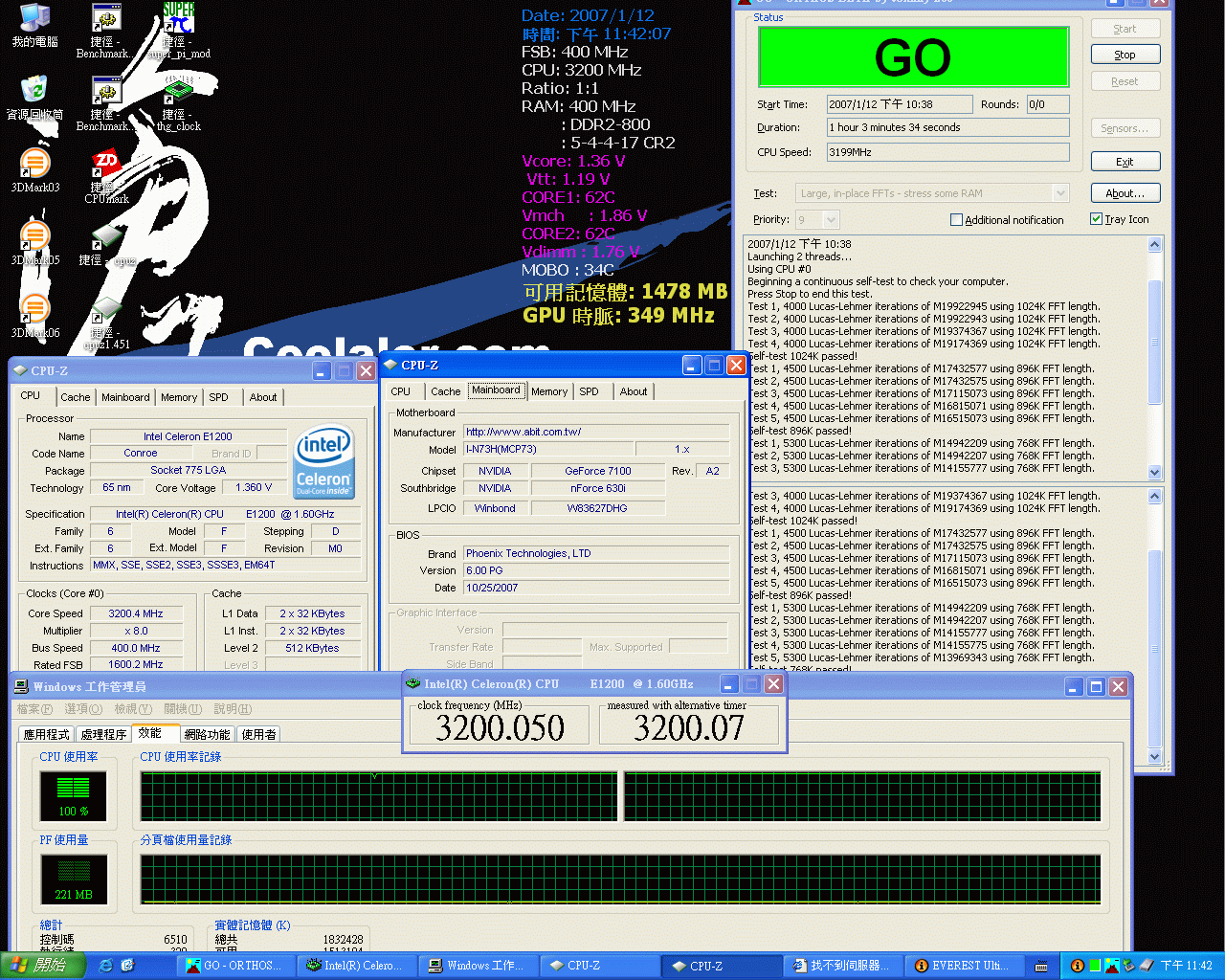Viewport: 1225px width, 980px height.
Task: Click the Rounds field in ORTHOS
Action: pyautogui.click(x=1047, y=104)
